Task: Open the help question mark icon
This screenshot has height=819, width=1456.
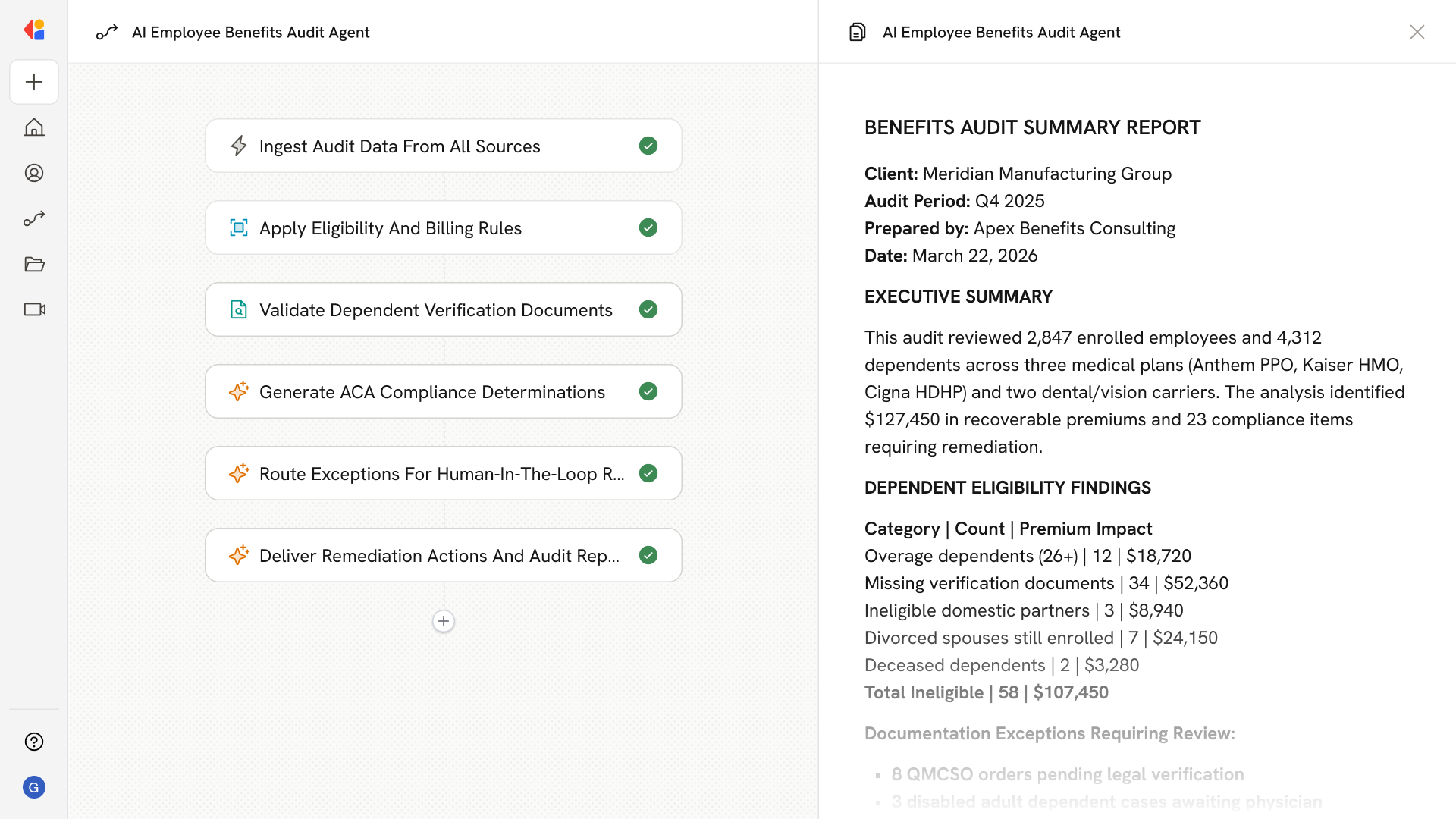Action: pyautogui.click(x=34, y=742)
